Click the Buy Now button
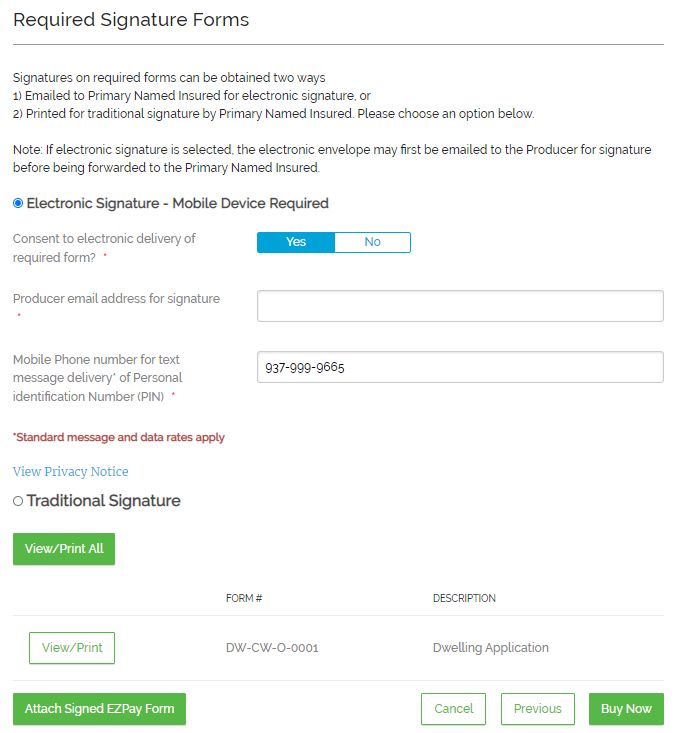 pos(626,709)
